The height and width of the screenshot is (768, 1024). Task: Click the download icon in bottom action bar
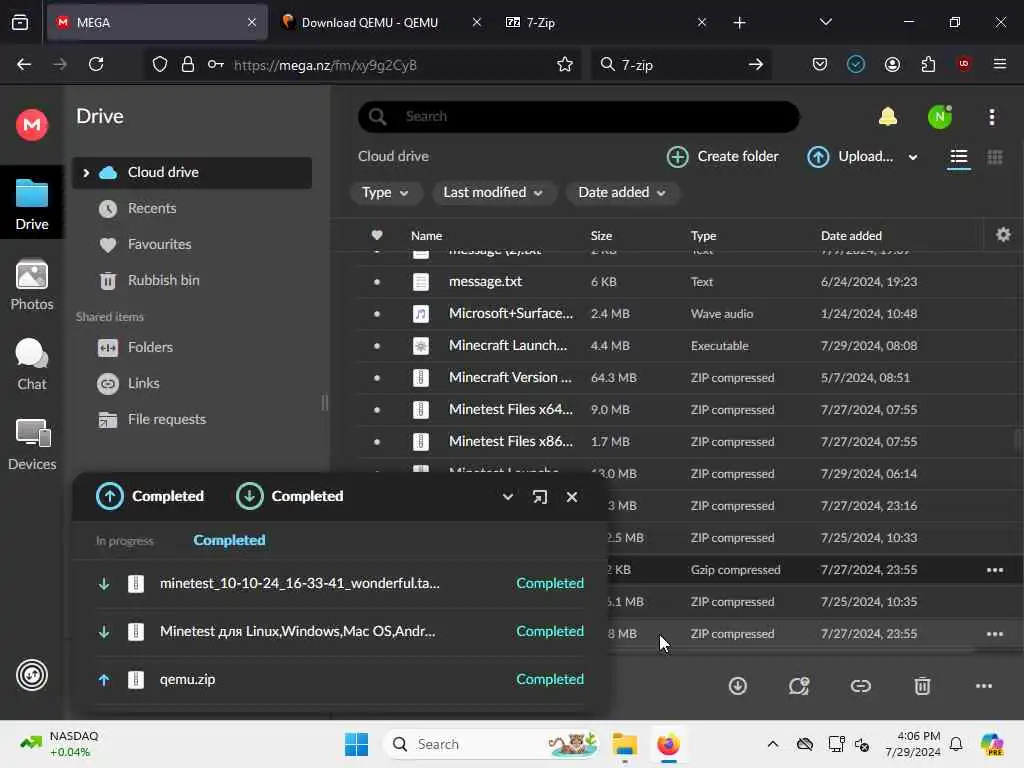click(737, 686)
